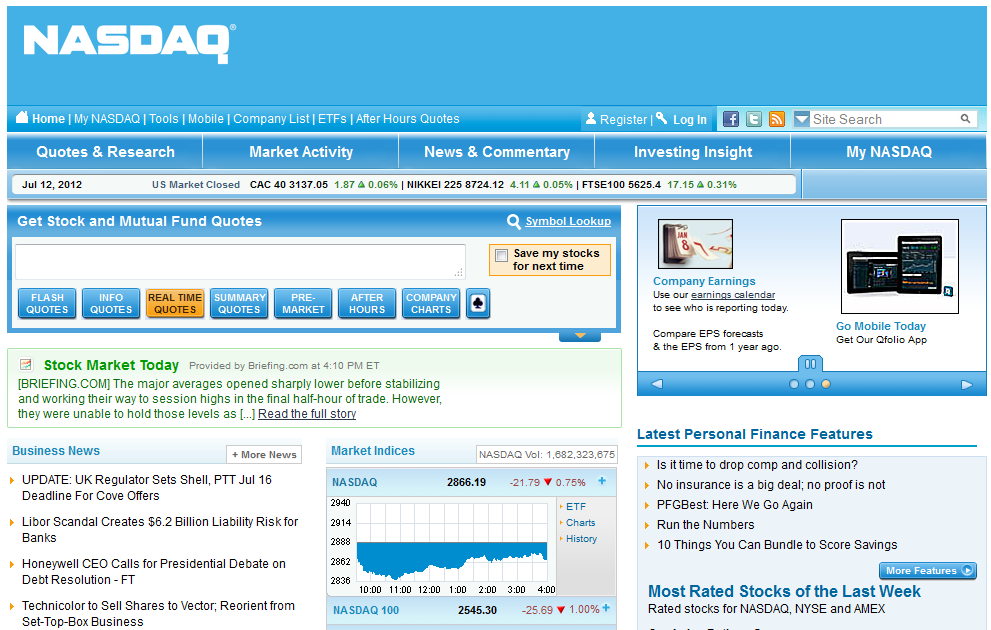Screen dimensions: 991x630
Task: Click the Stock Market Today article icon
Action: [x=26, y=365]
